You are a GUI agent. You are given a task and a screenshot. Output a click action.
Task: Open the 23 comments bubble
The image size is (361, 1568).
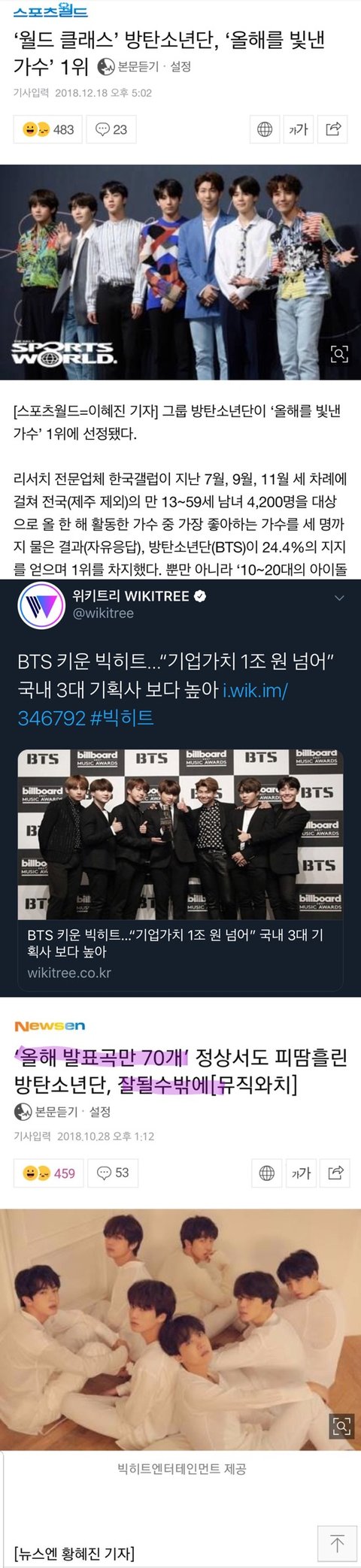[x=111, y=129]
